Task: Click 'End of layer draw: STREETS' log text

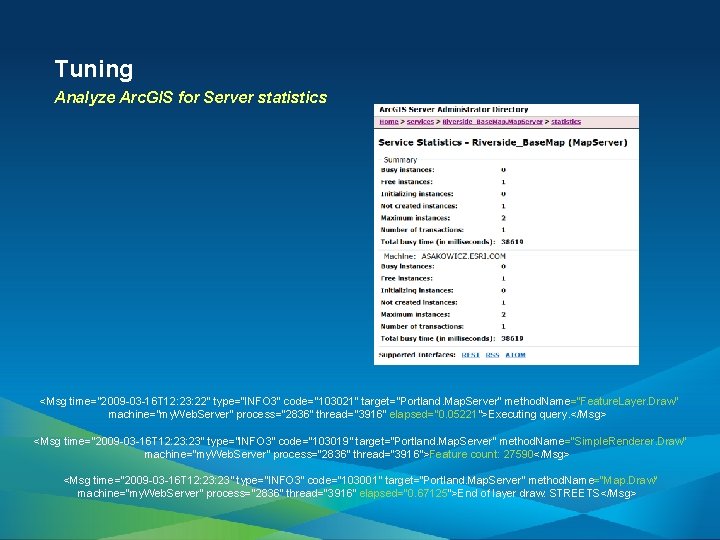Action: [x=528, y=494]
